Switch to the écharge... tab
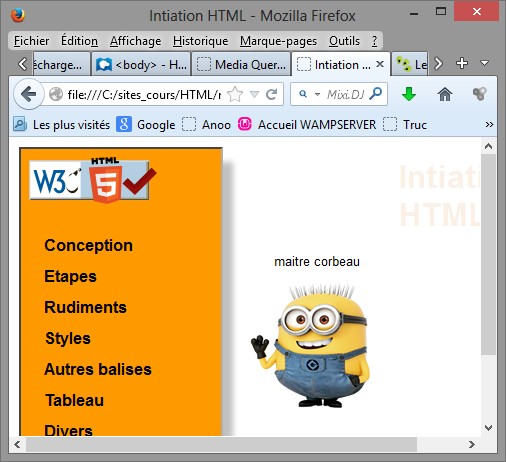 (61, 64)
